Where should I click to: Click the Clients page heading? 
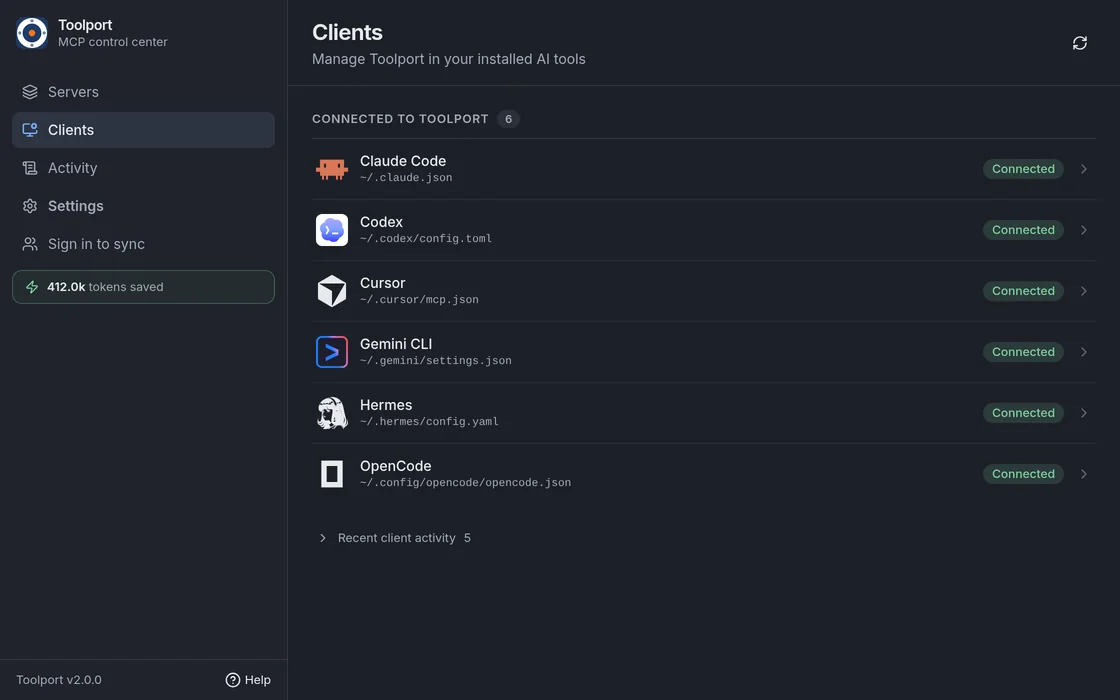pos(347,33)
